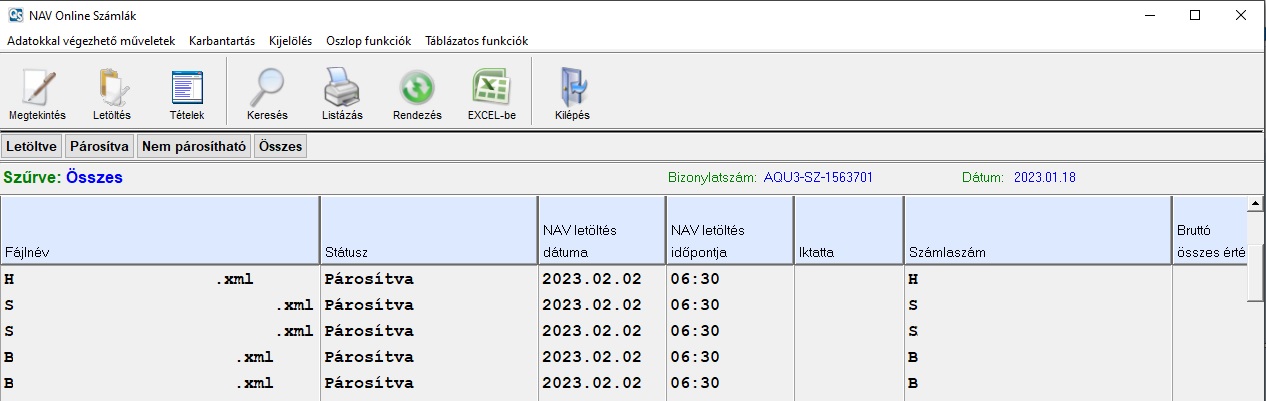The height and width of the screenshot is (401, 1266).
Task: Open the Oszlop funkciók menu
Action: pyautogui.click(x=368, y=41)
